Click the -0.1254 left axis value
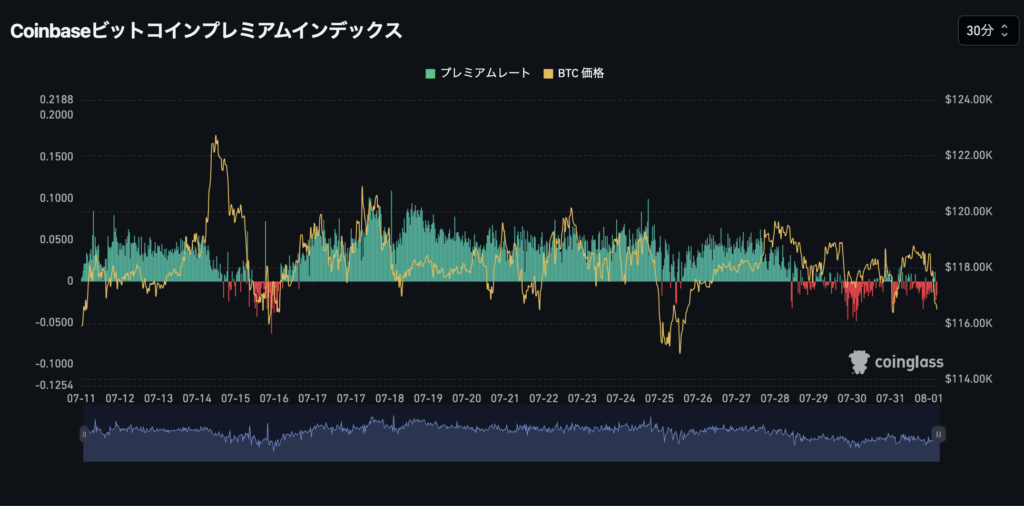Image resolution: width=1024 pixels, height=506 pixels. [56, 385]
